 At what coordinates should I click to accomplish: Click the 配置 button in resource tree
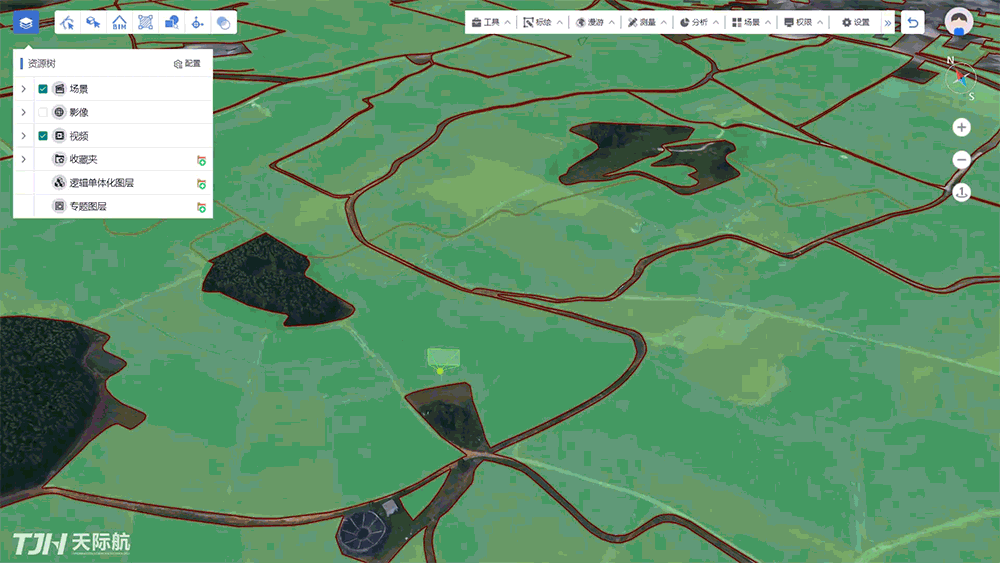coord(187,63)
